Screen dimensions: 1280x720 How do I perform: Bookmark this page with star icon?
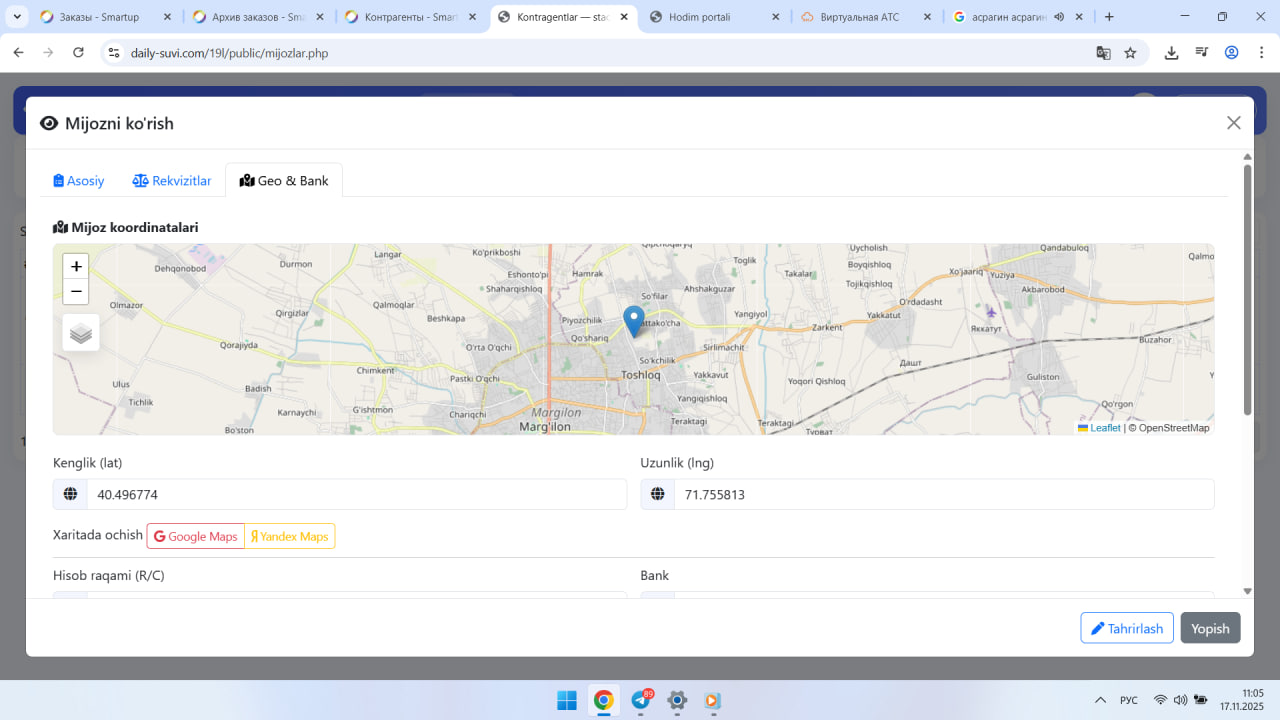(1130, 53)
